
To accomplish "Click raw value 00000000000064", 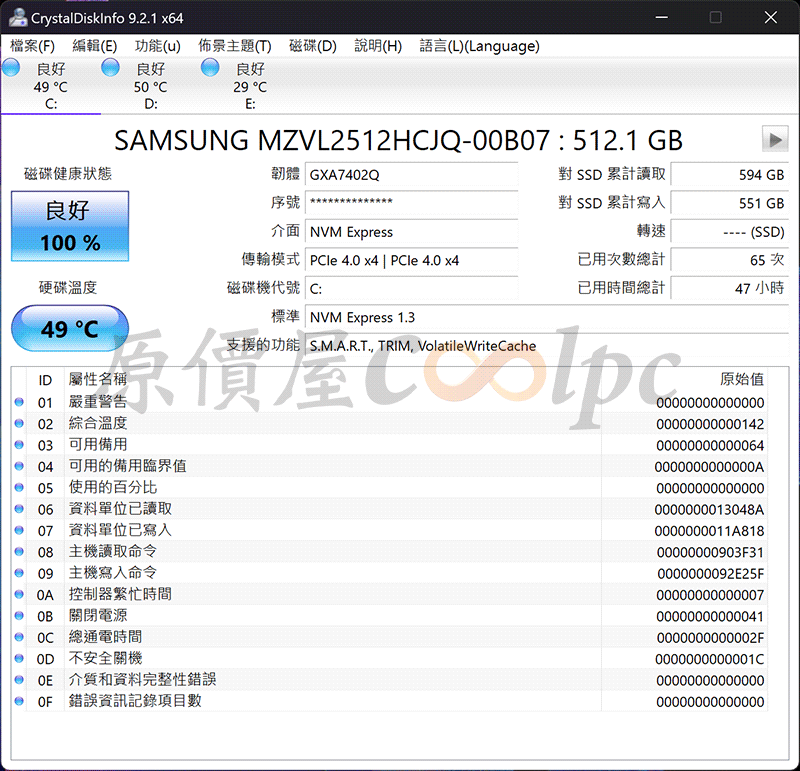I will point(710,445).
